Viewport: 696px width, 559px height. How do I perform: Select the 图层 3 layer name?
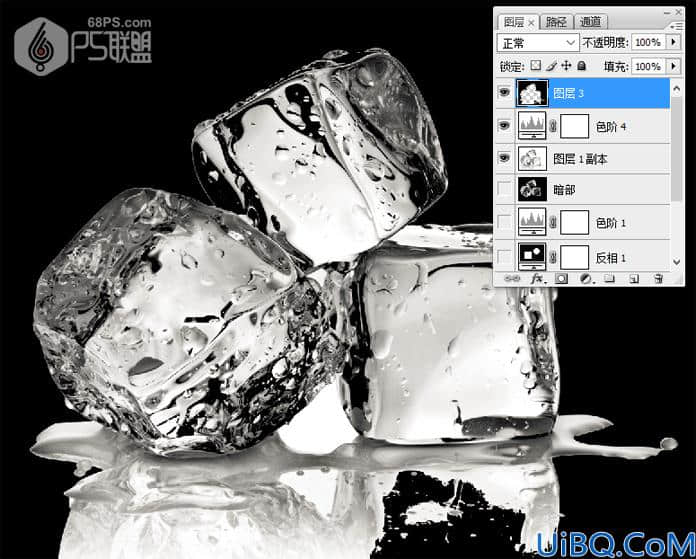(569, 93)
